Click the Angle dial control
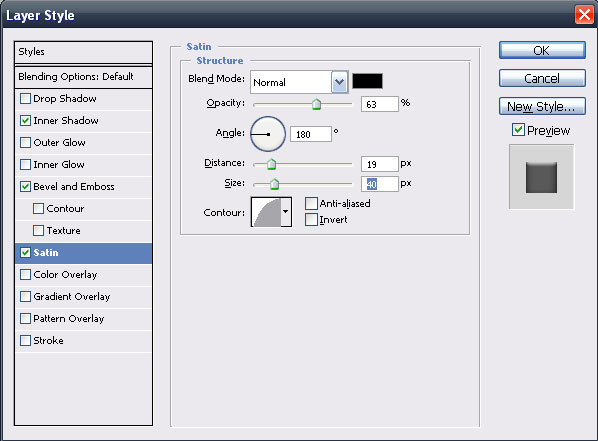Screen dimensions: 598x441 268,134
